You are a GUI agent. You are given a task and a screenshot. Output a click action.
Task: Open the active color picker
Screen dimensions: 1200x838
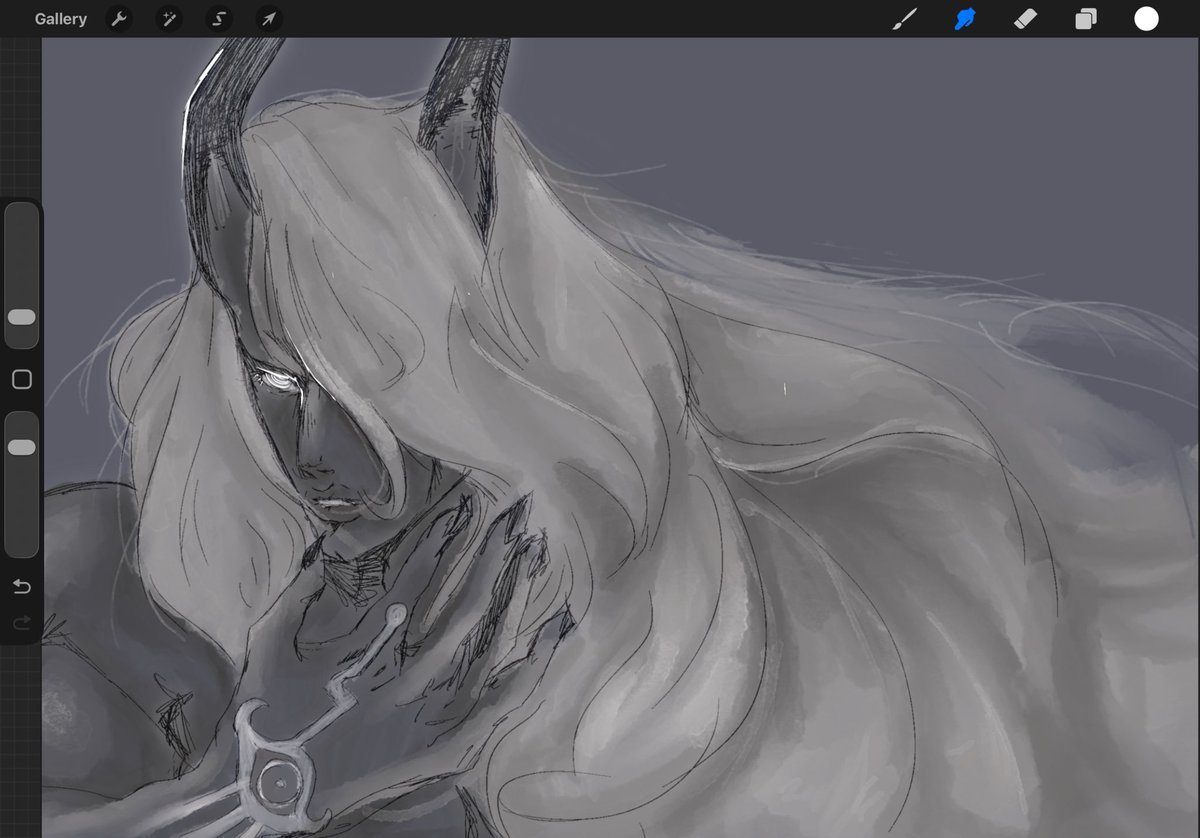(1146, 19)
